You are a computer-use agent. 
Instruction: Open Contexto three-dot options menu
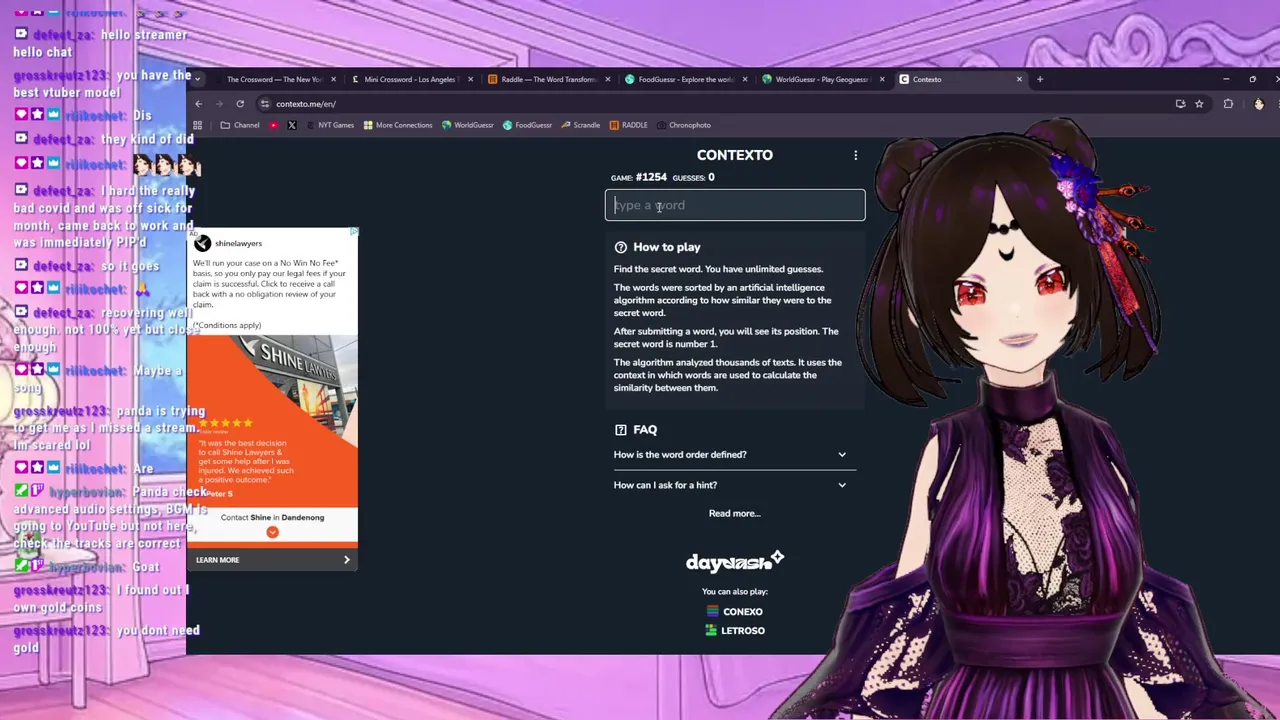click(855, 155)
